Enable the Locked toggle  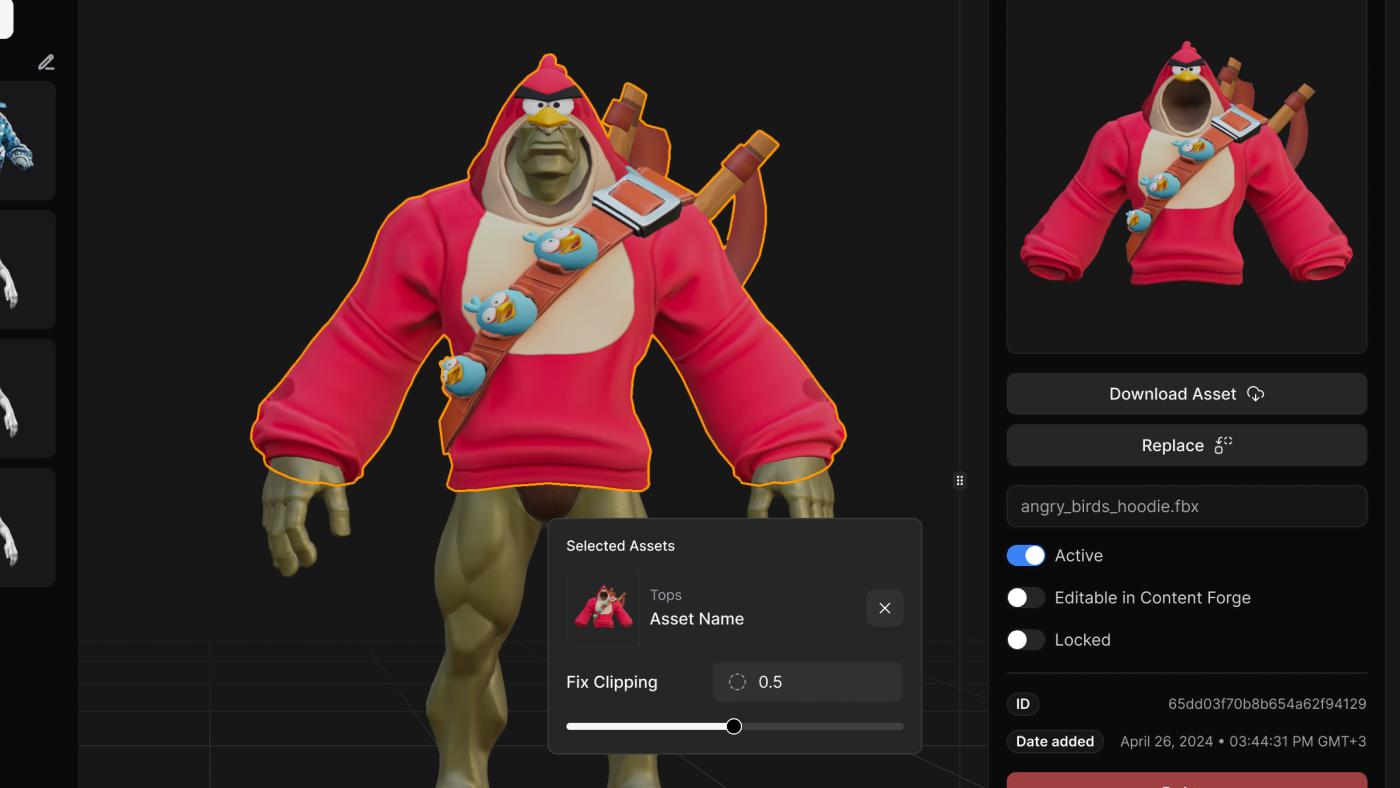(x=1026, y=639)
